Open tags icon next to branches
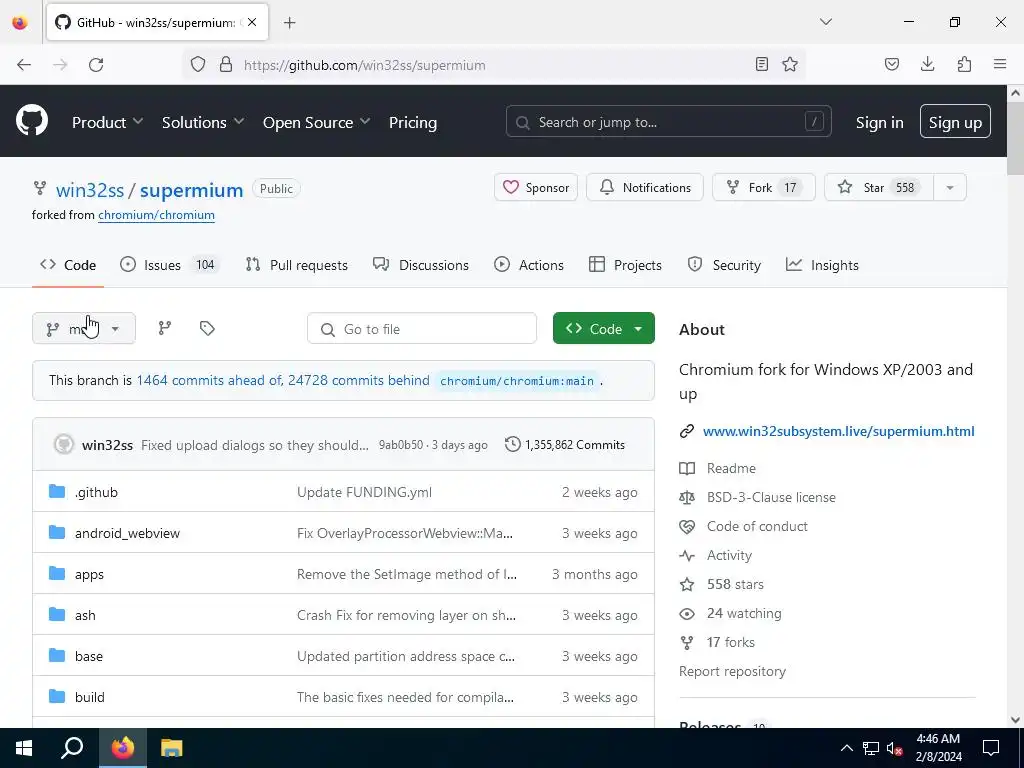1024x768 pixels. [207, 328]
